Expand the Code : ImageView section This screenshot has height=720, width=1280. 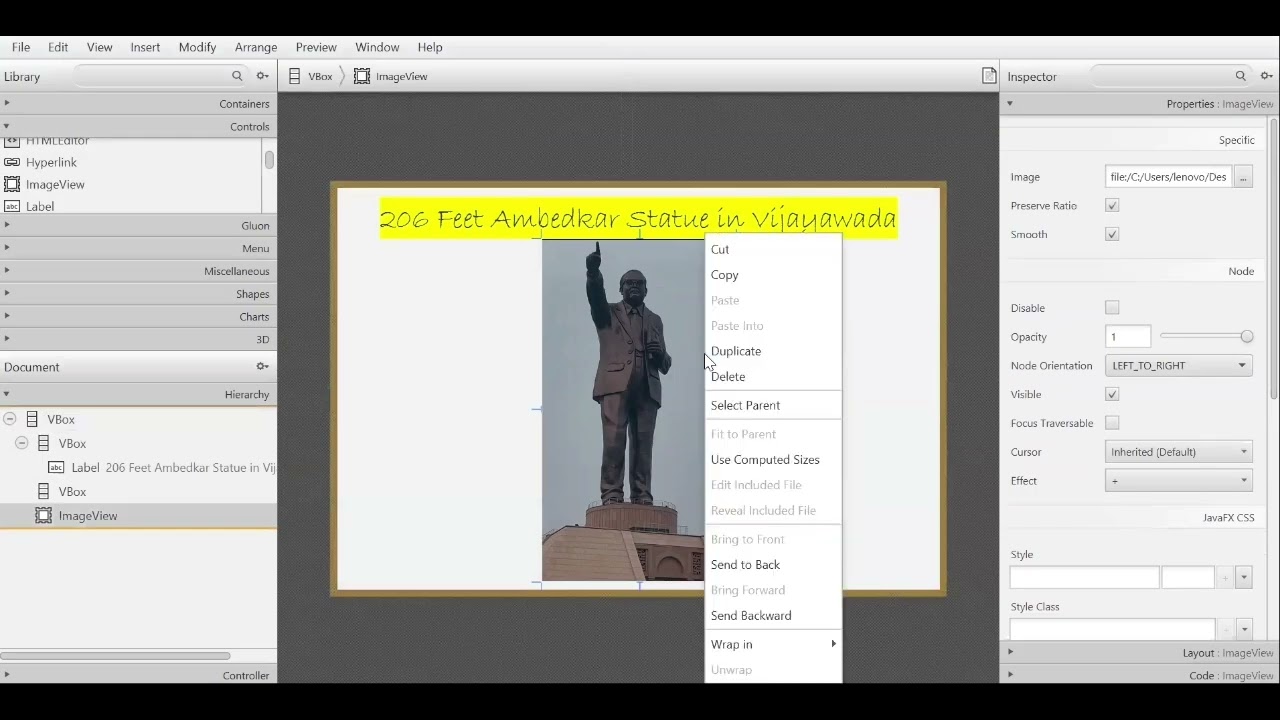(1139, 675)
